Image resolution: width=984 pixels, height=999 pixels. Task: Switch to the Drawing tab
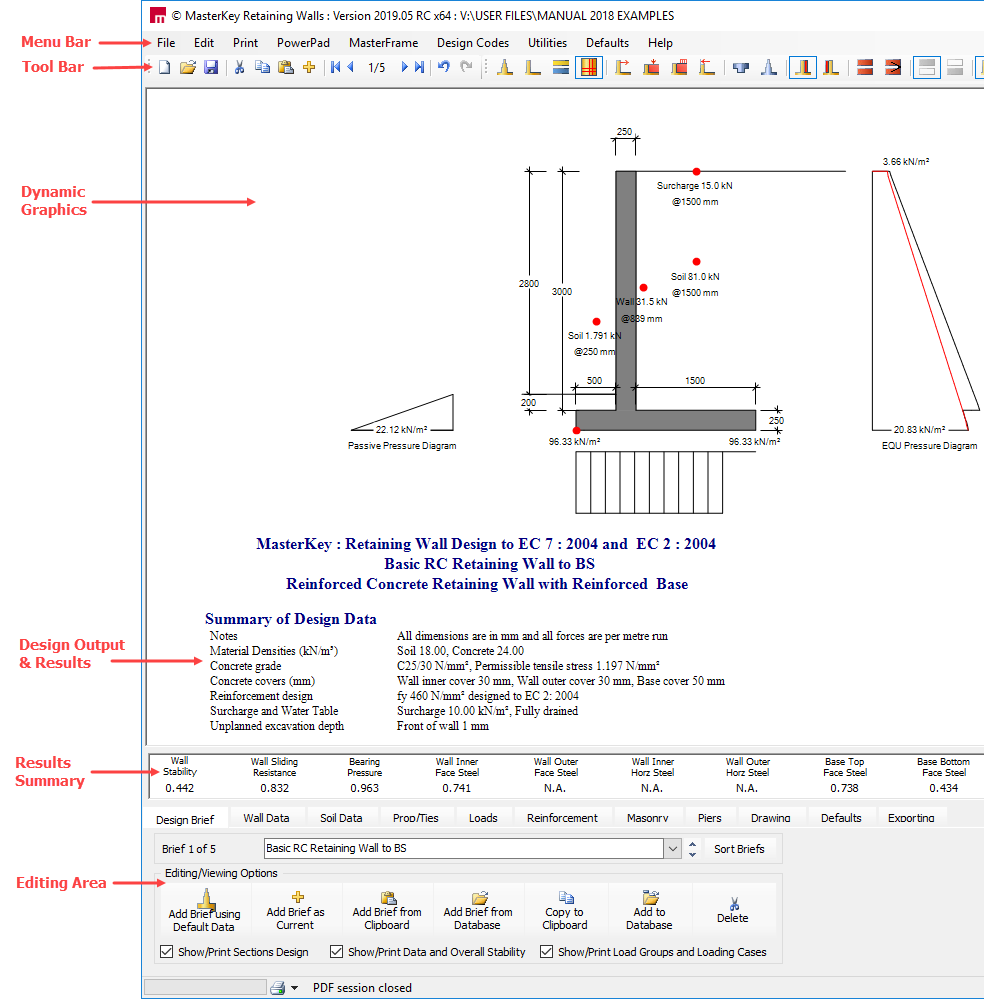pyautogui.click(x=771, y=818)
